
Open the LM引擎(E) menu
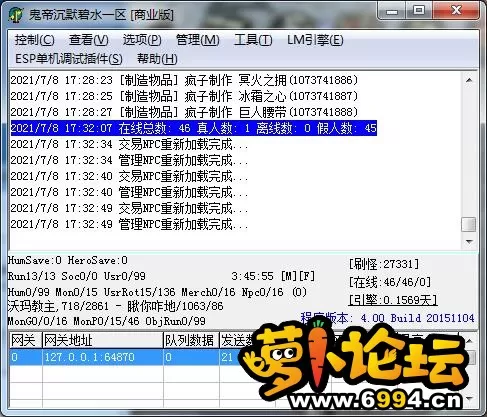315,40
